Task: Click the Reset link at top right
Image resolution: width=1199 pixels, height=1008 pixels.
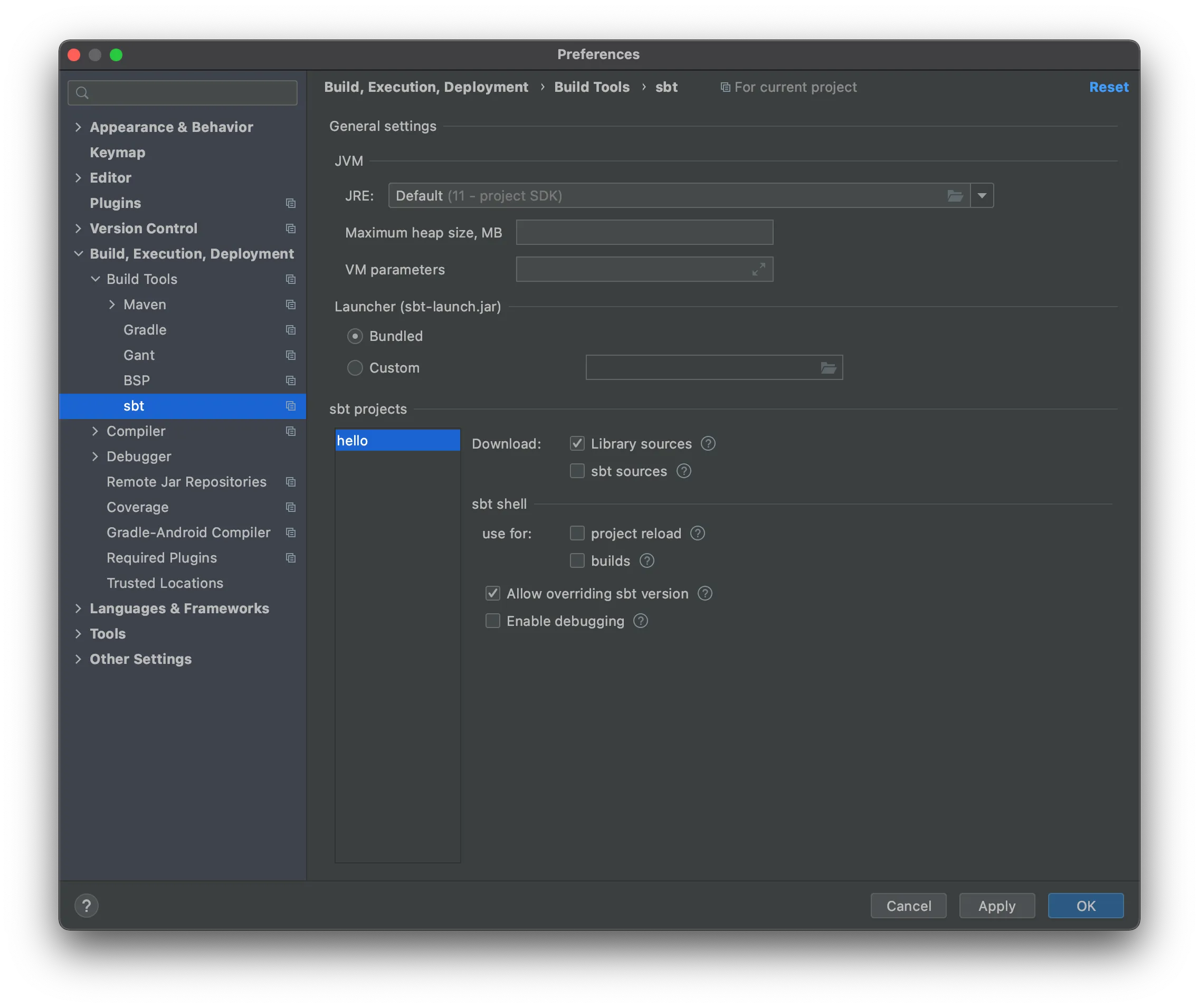Action: (x=1108, y=87)
